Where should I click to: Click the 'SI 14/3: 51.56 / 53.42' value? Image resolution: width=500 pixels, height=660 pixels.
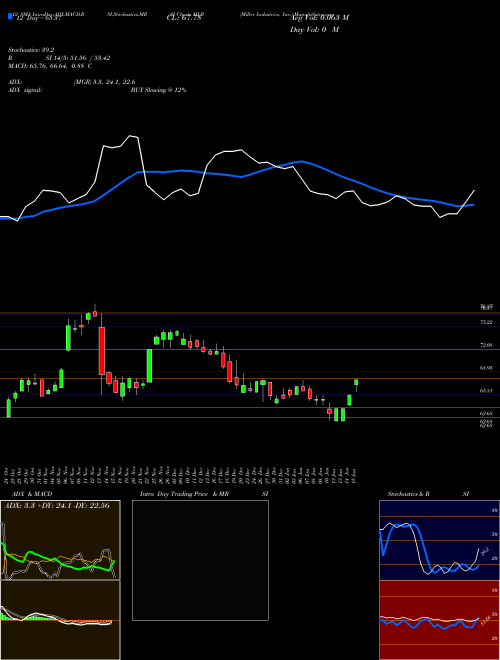78,58
